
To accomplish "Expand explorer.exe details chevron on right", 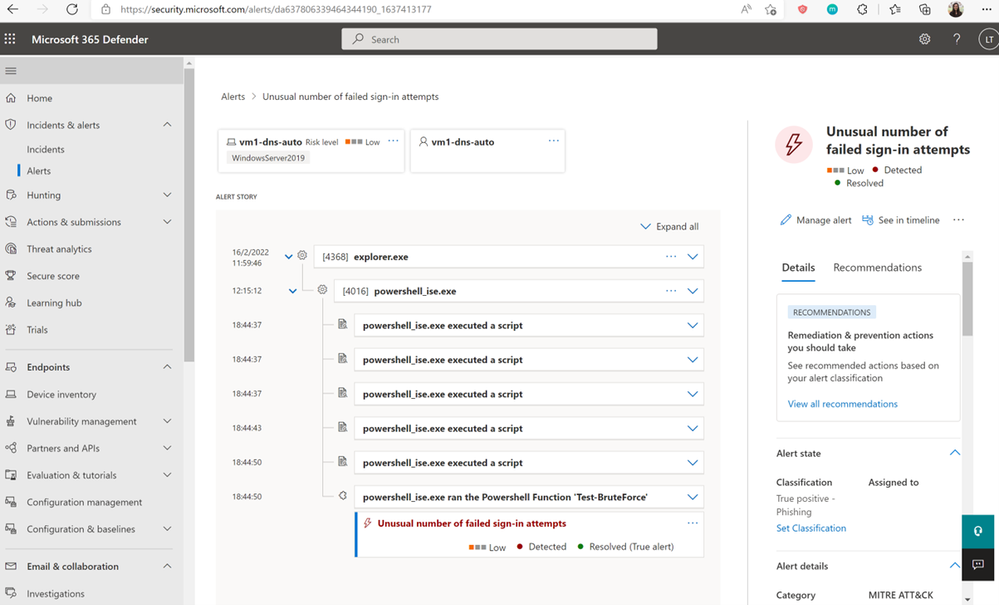I will [x=693, y=257].
